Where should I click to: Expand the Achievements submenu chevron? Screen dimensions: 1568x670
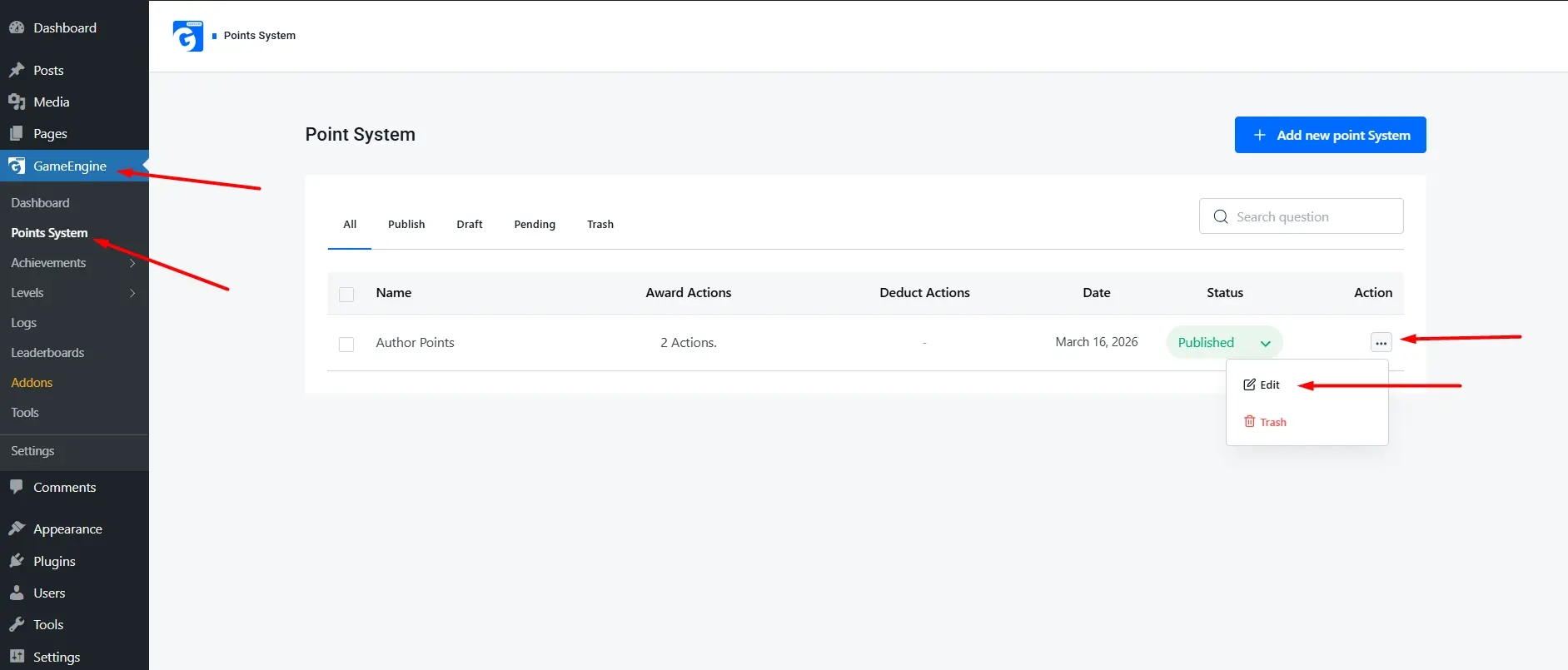[x=132, y=263]
